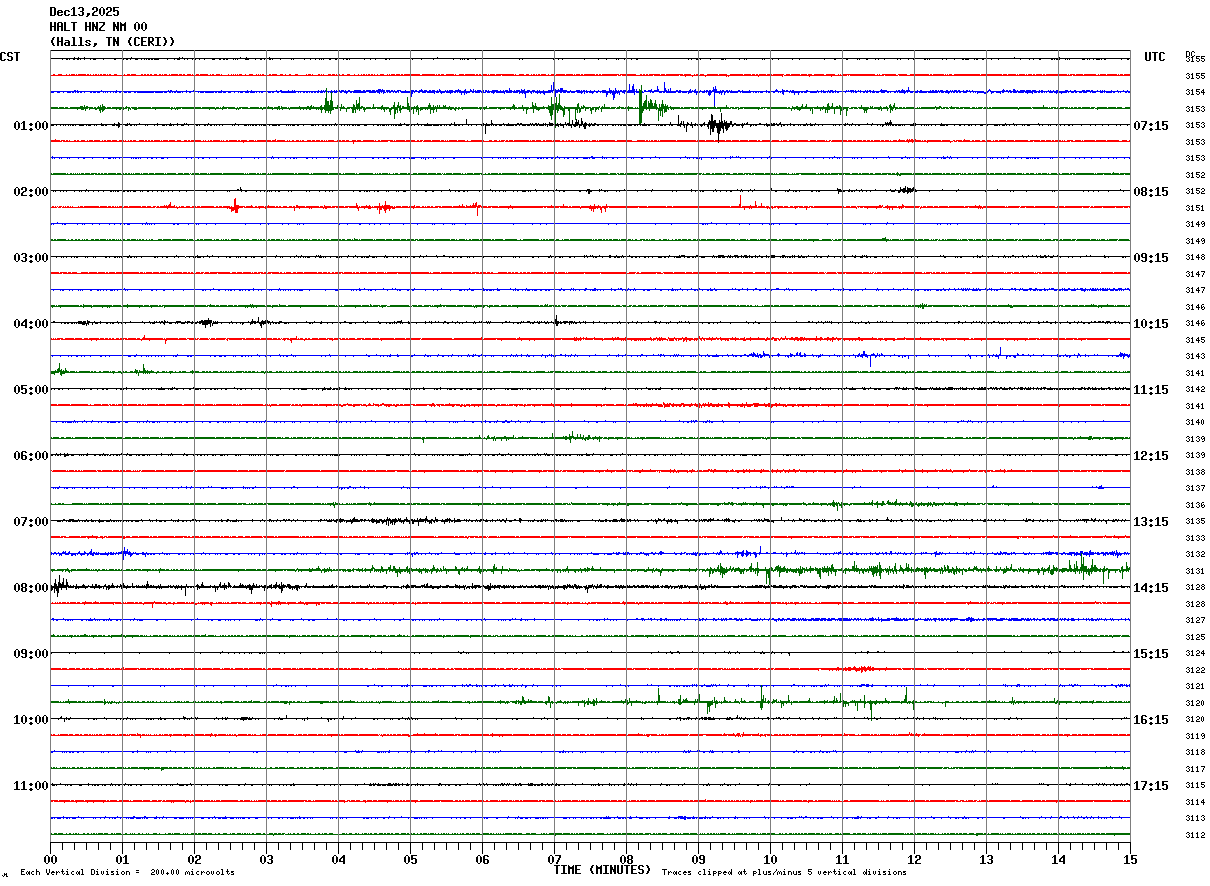This screenshot has width=1210, height=886.
Task: Click the vertical division microvolts scale note
Action: [x=127, y=873]
